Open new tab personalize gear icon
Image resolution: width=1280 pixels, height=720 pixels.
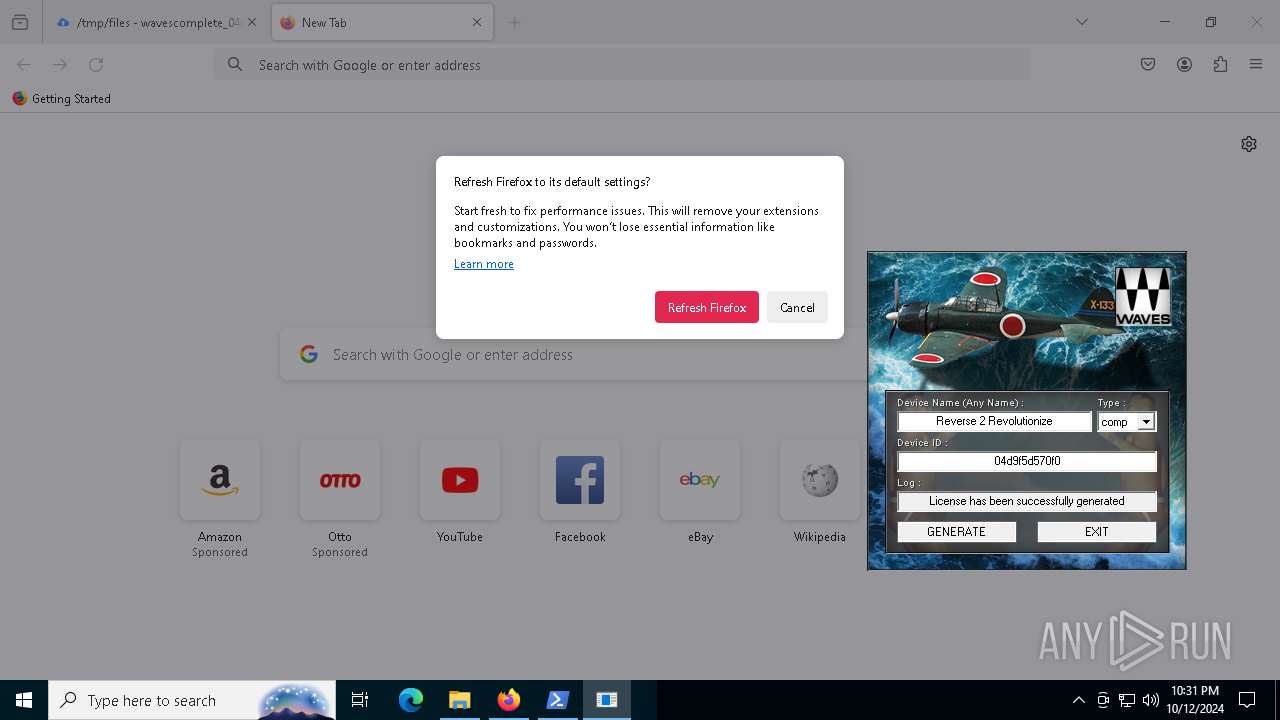tap(1249, 144)
